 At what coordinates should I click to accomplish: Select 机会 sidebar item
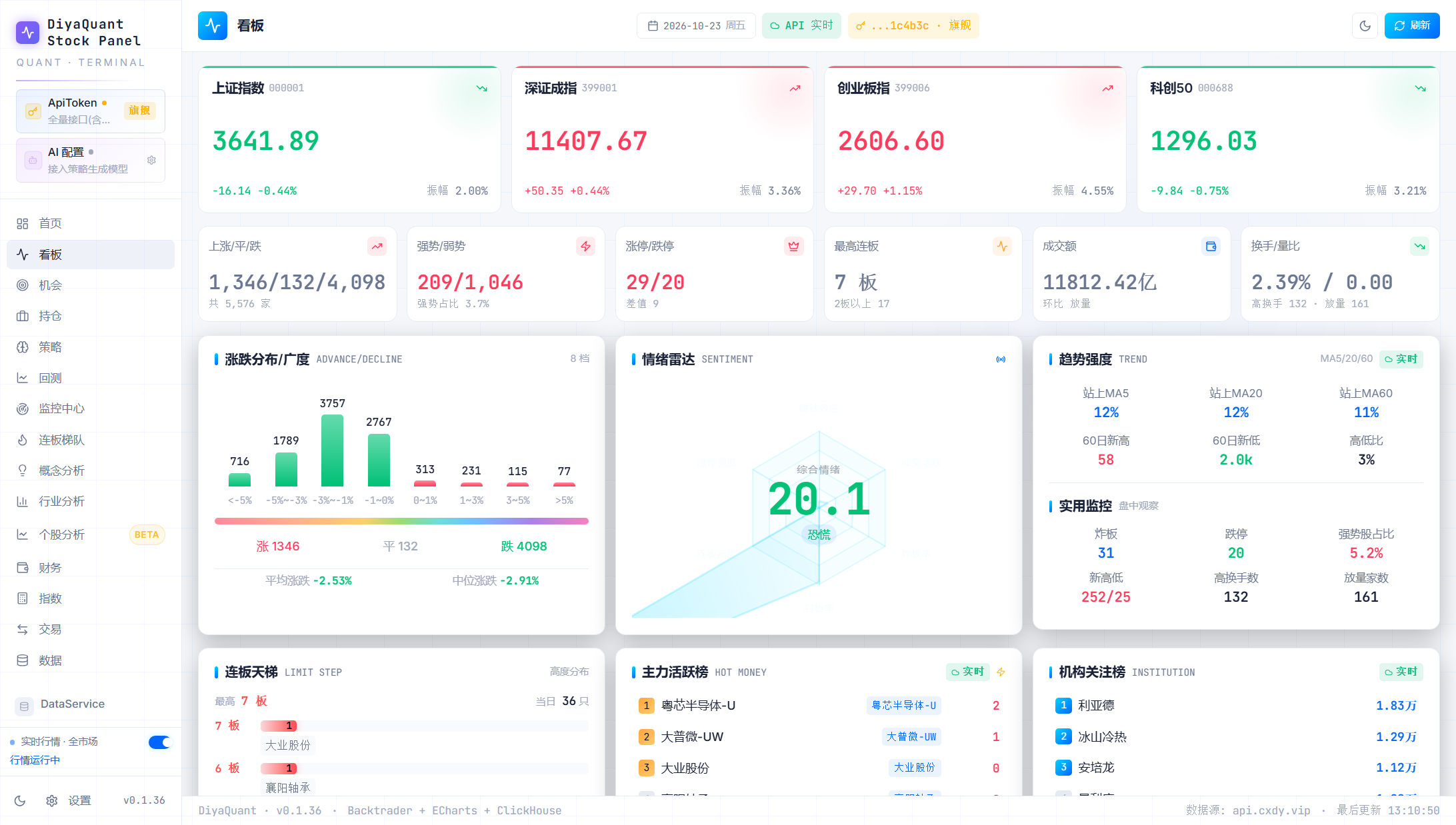click(x=91, y=285)
